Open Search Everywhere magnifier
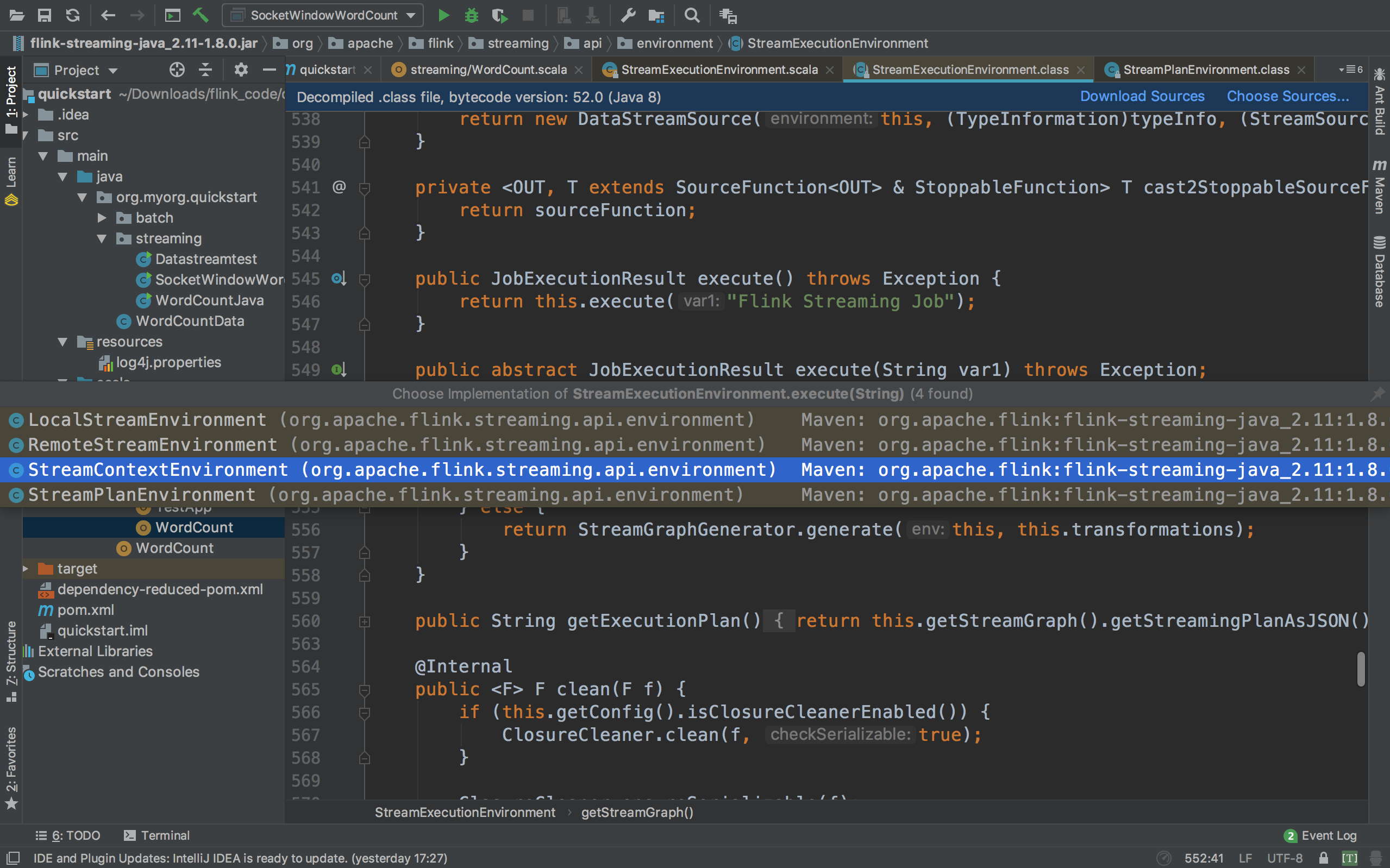This screenshot has height=868, width=1390. [691, 16]
